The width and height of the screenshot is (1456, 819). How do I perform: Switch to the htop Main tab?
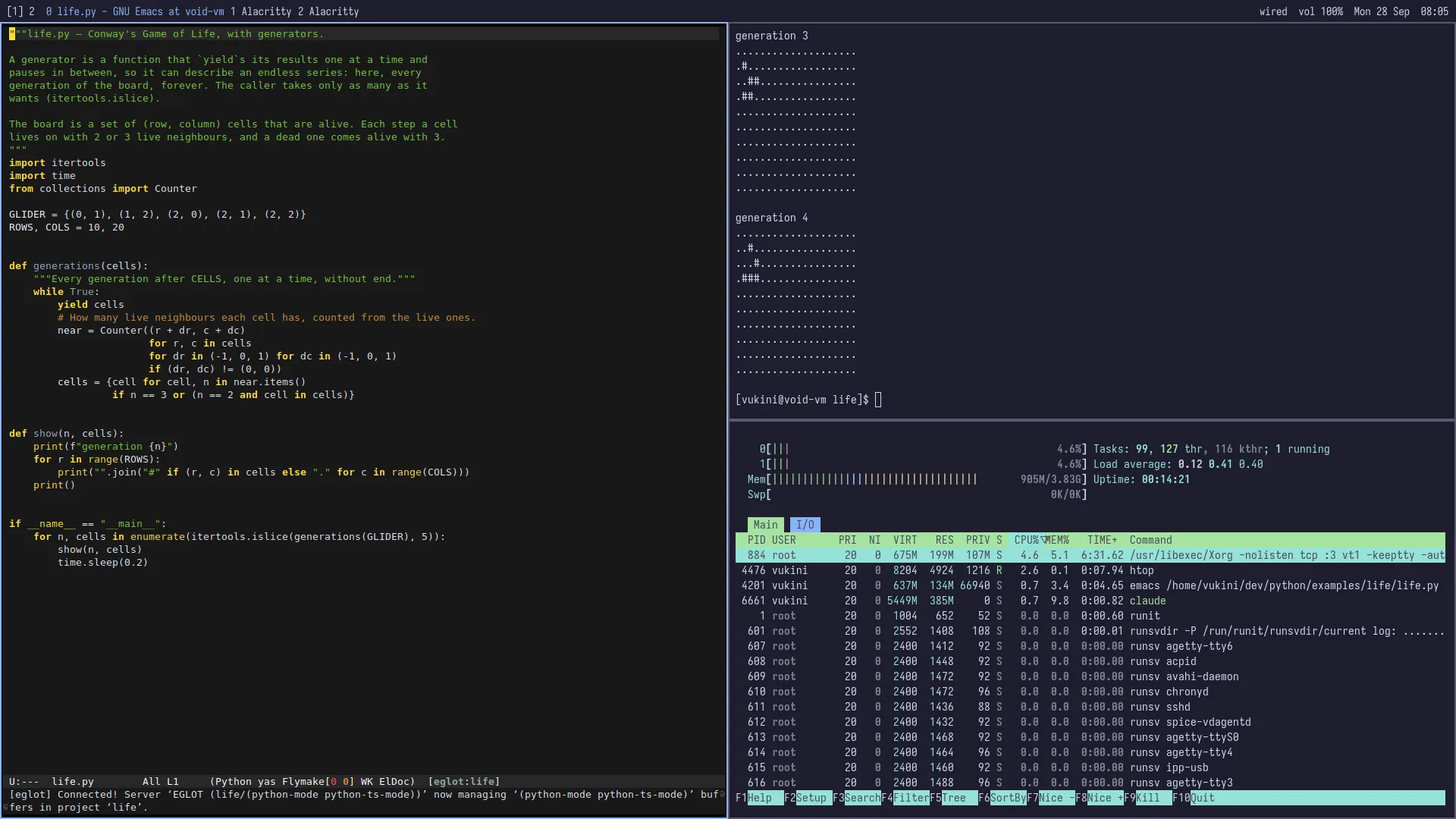click(x=765, y=525)
